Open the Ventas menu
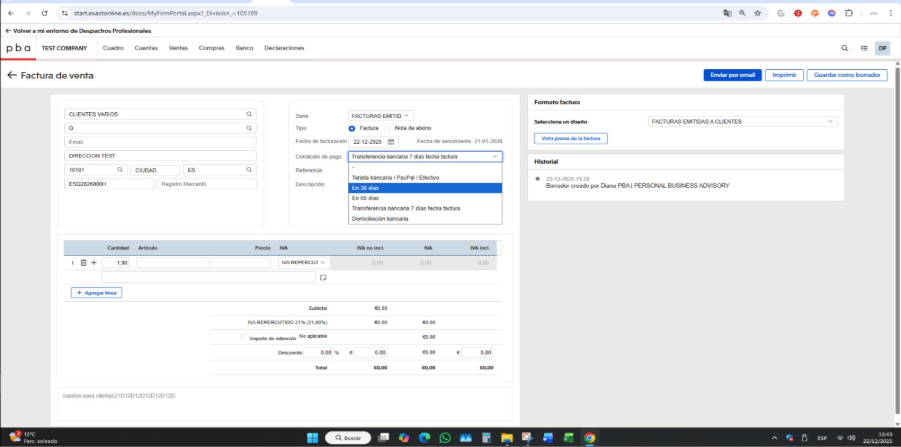The height and width of the screenshot is (447, 901). pyautogui.click(x=178, y=48)
